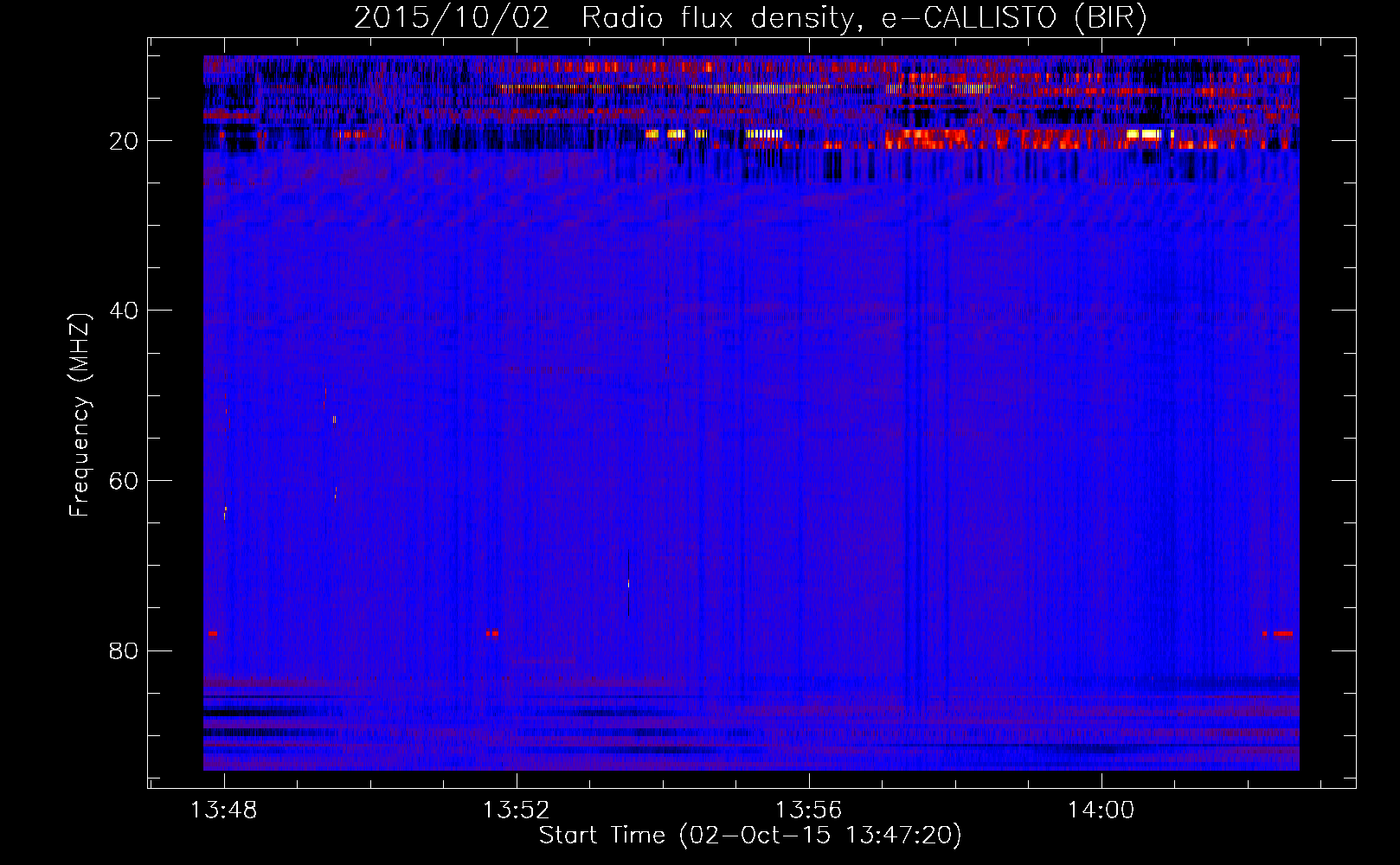The image size is (1400, 865).
Task: Click the 13:56 time tick label
Action: coord(808,811)
